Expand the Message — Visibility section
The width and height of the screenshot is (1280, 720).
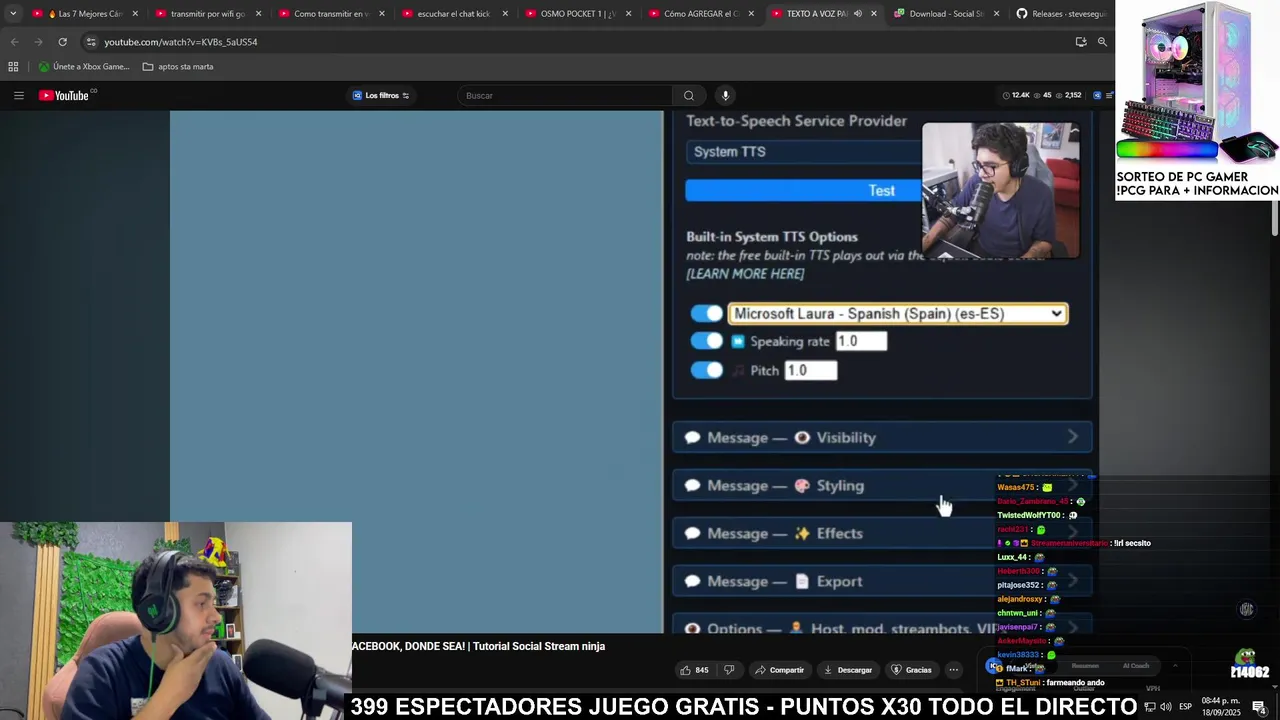pyautogui.click(x=882, y=437)
